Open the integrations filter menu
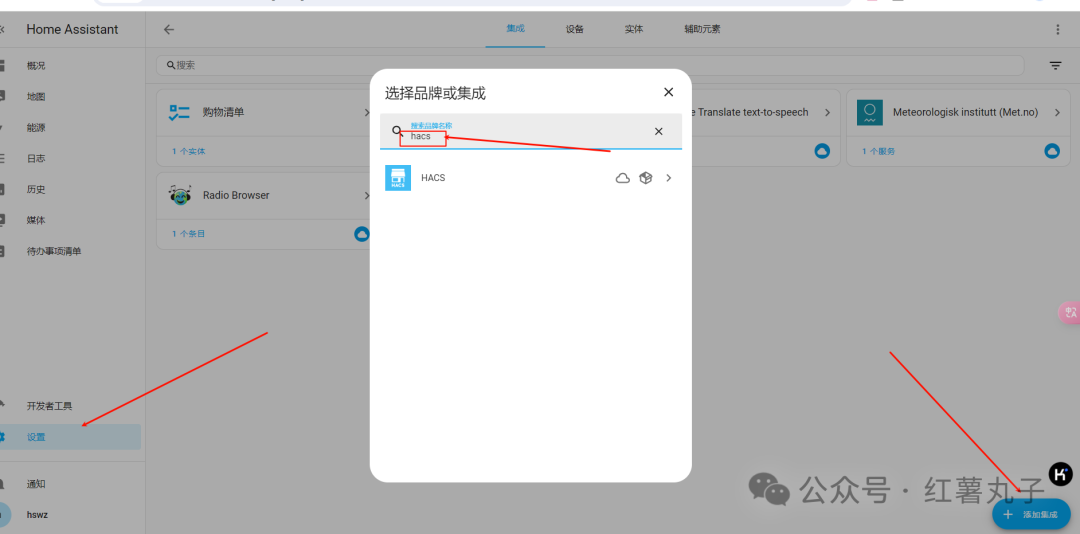Viewport: 1080px width, 534px height. point(1055,65)
